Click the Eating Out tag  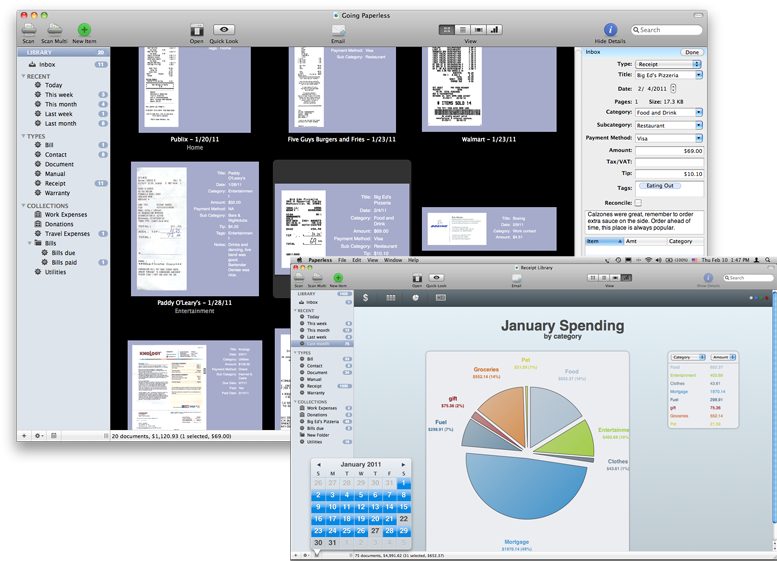[660, 186]
